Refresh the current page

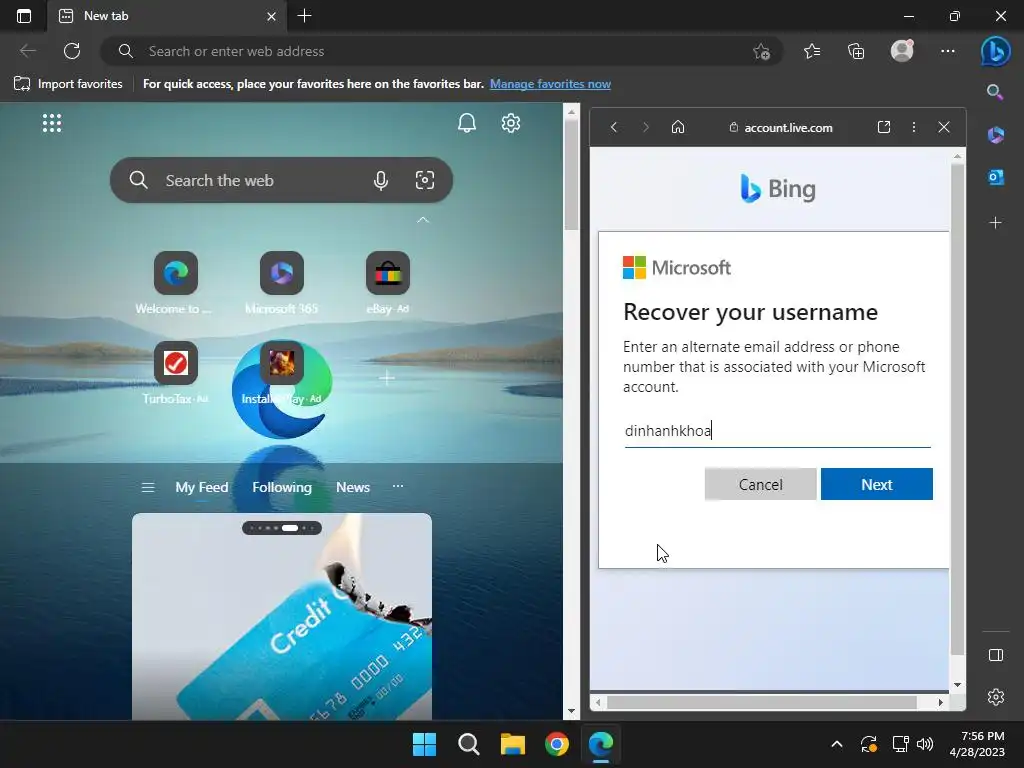click(x=72, y=51)
